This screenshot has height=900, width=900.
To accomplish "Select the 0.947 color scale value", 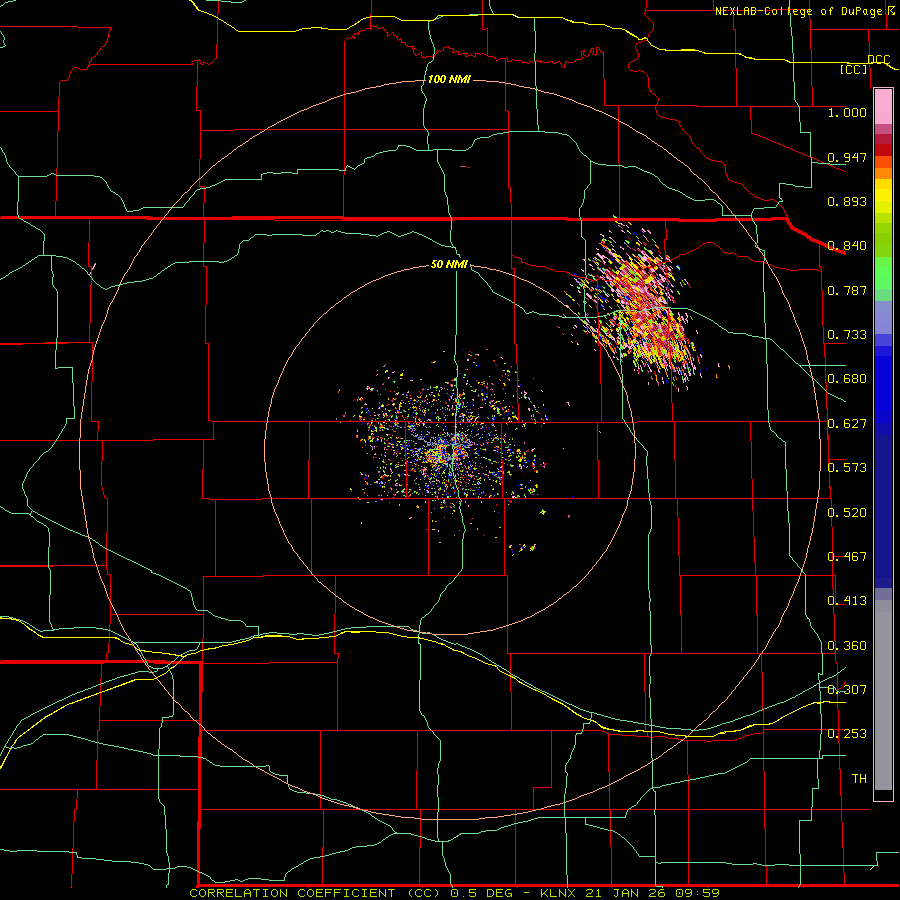I will 847,157.
